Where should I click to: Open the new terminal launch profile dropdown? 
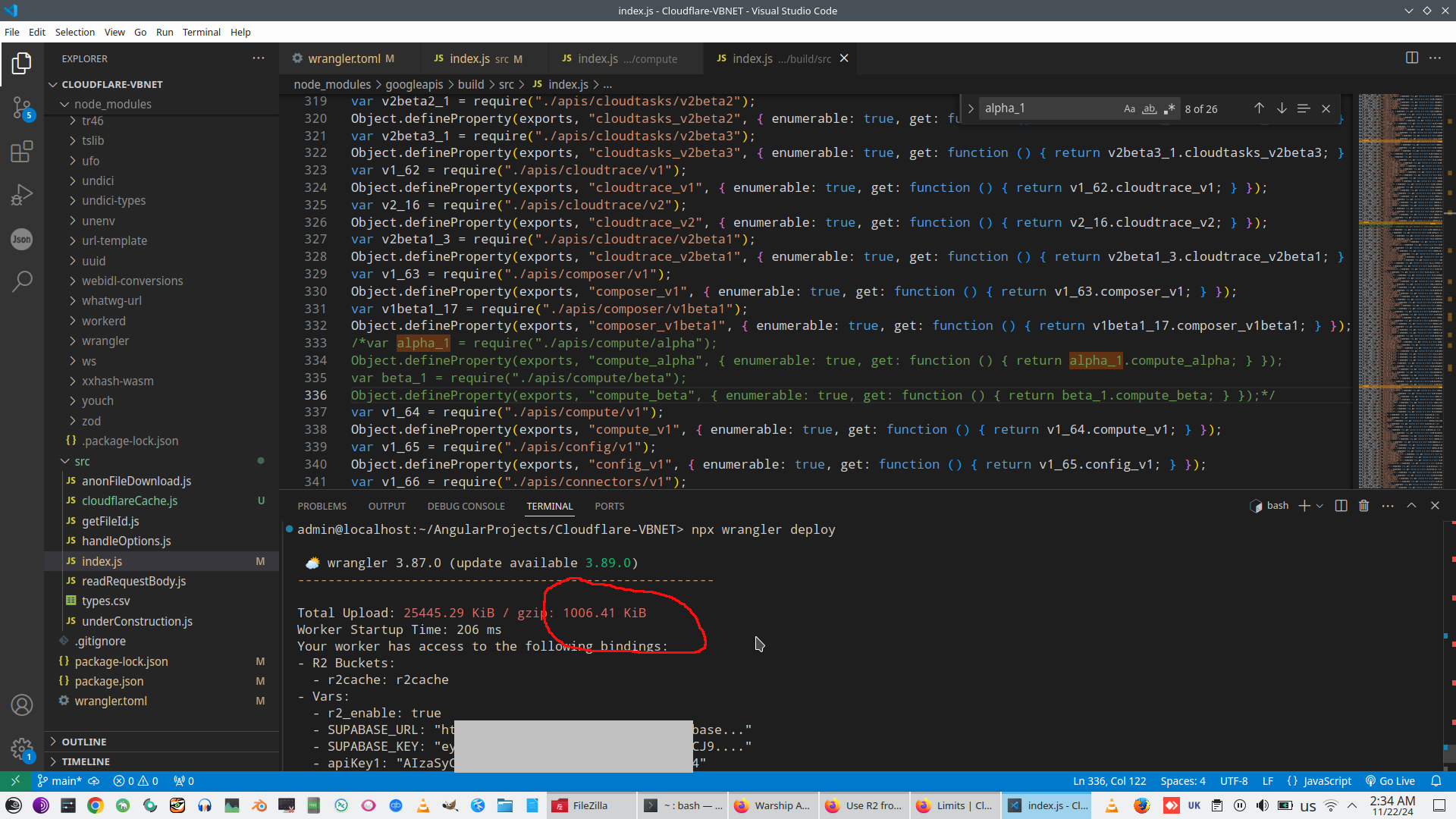tap(1320, 506)
